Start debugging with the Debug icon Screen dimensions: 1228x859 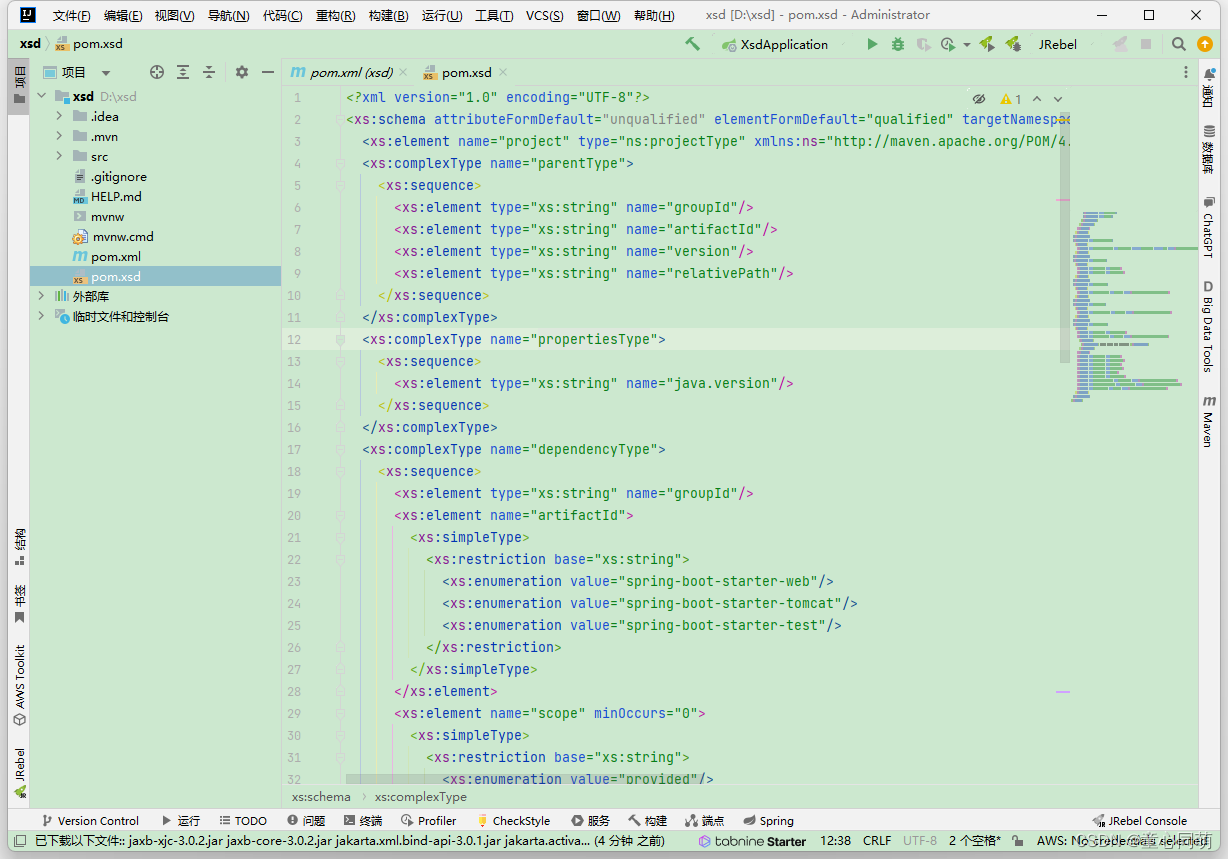pos(896,44)
